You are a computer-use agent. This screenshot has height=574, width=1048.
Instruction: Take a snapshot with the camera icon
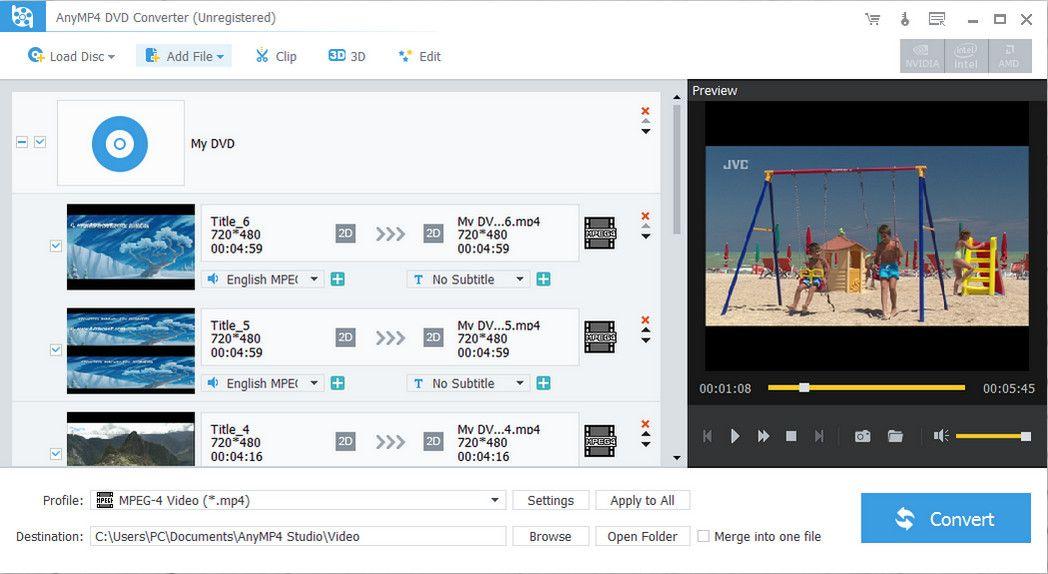(862, 436)
